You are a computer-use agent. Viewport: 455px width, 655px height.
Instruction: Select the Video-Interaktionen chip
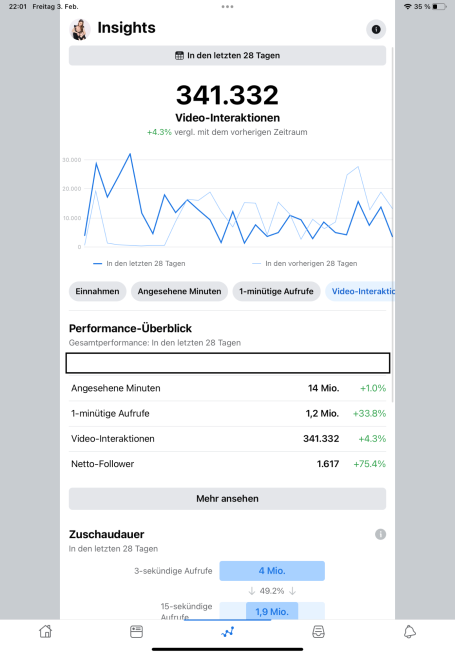360,291
